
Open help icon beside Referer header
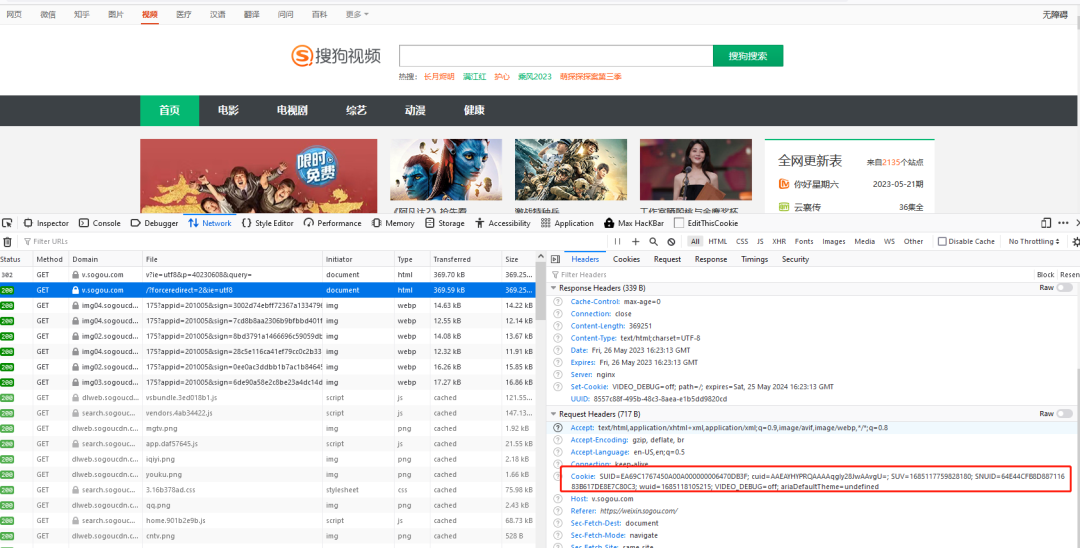558,511
